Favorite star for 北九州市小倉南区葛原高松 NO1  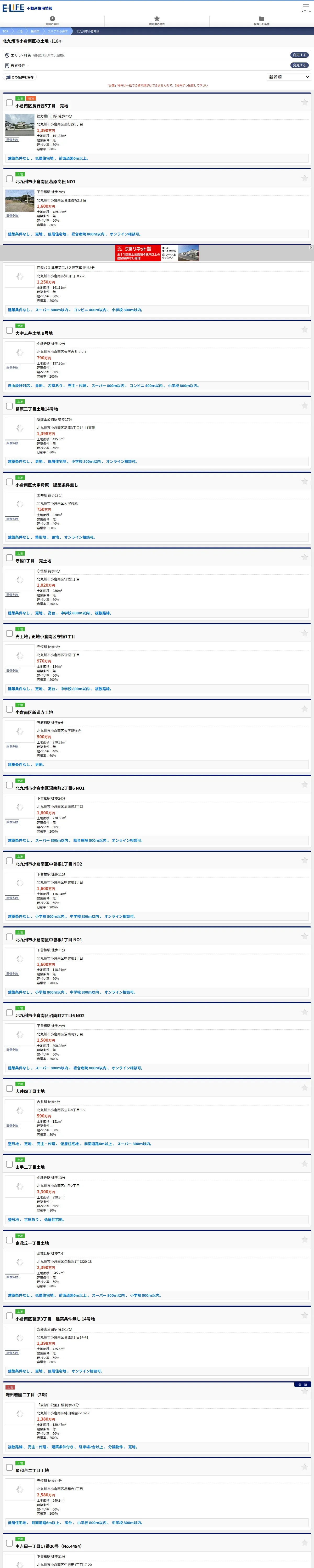304,178
